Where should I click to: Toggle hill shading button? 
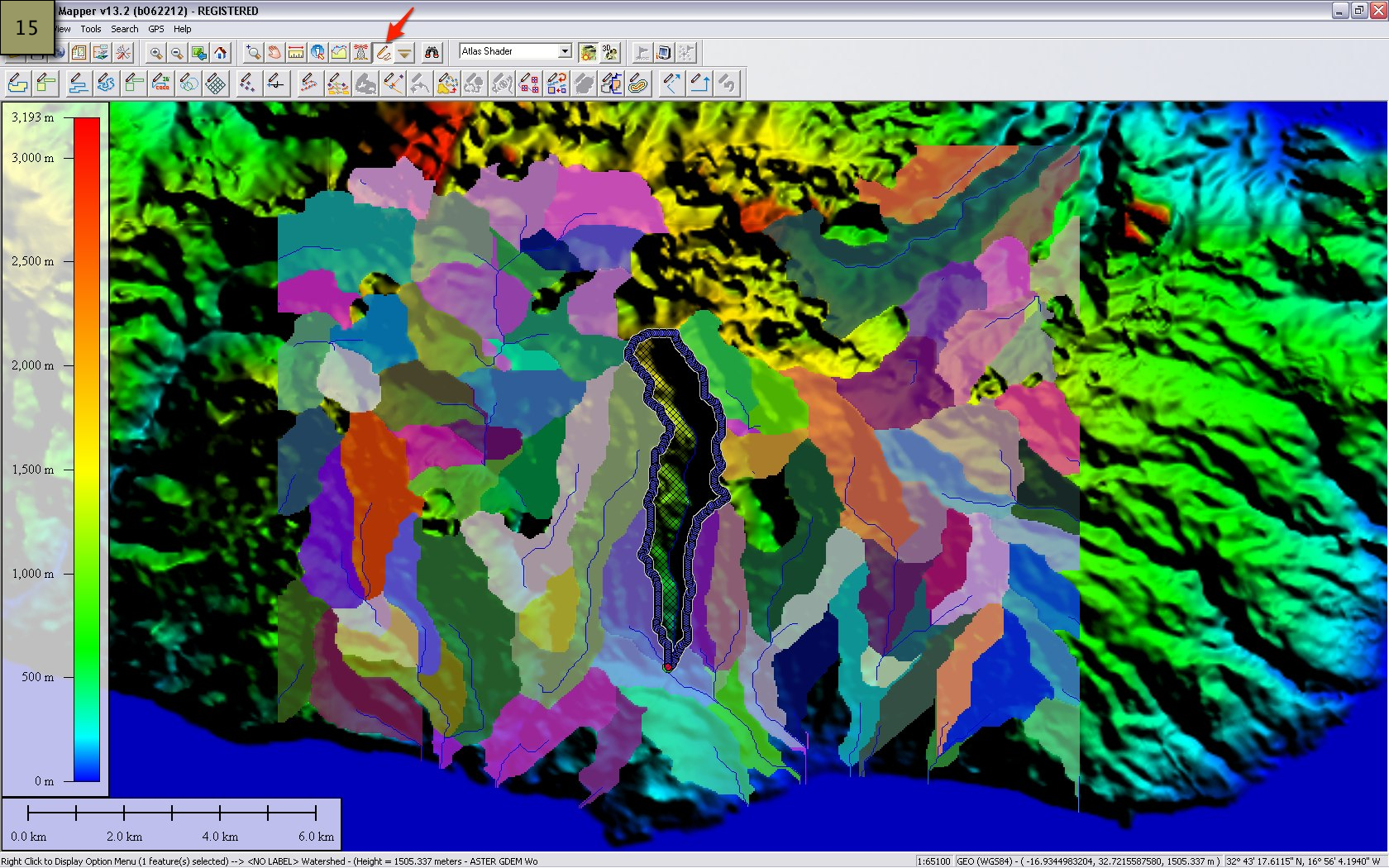(x=588, y=53)
